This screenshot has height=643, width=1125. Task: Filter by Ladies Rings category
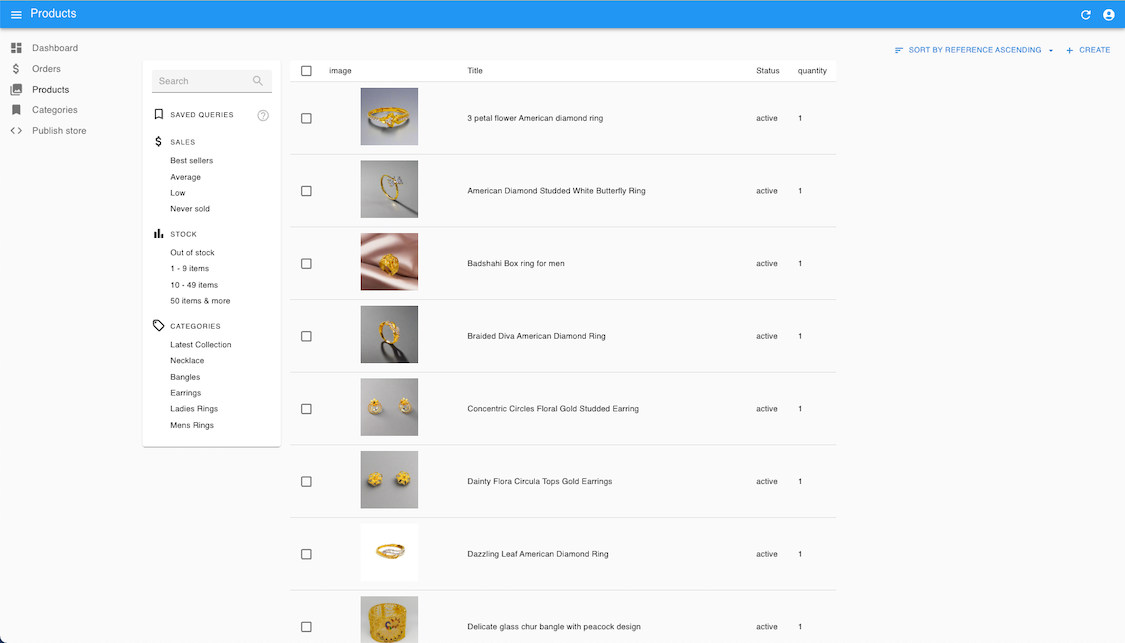click(x=194, y=408)
